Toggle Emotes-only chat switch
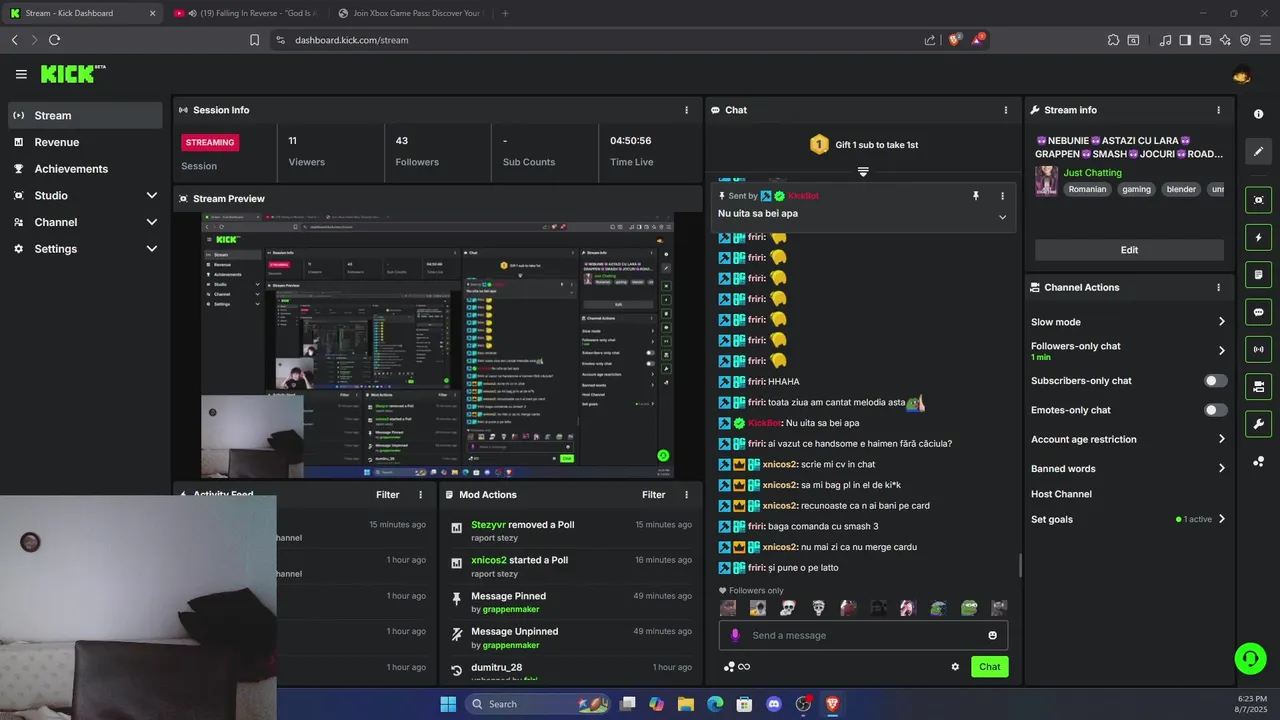 [x=1216, y=410]
